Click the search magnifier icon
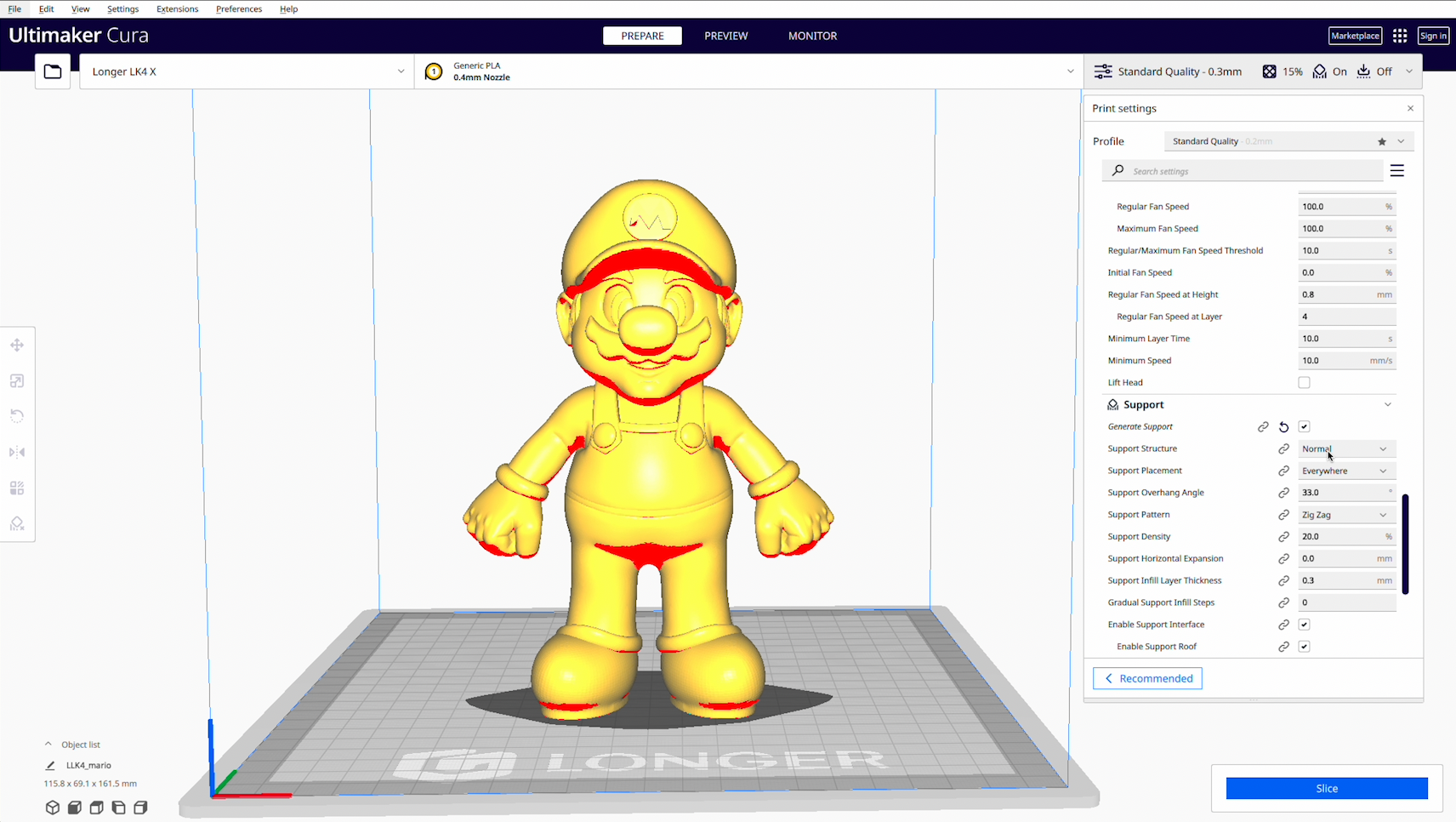1456x822 pixels. click(x=1118, y=171)
